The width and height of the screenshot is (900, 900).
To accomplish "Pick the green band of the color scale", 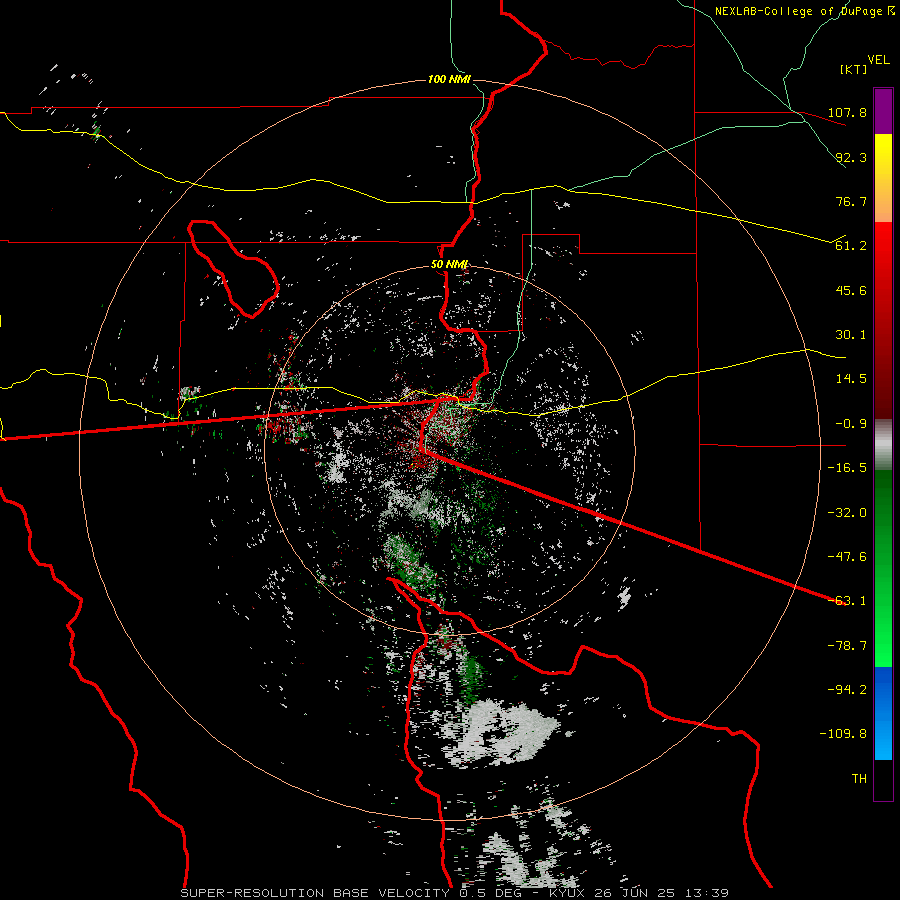I will click(x=883, y=568).
